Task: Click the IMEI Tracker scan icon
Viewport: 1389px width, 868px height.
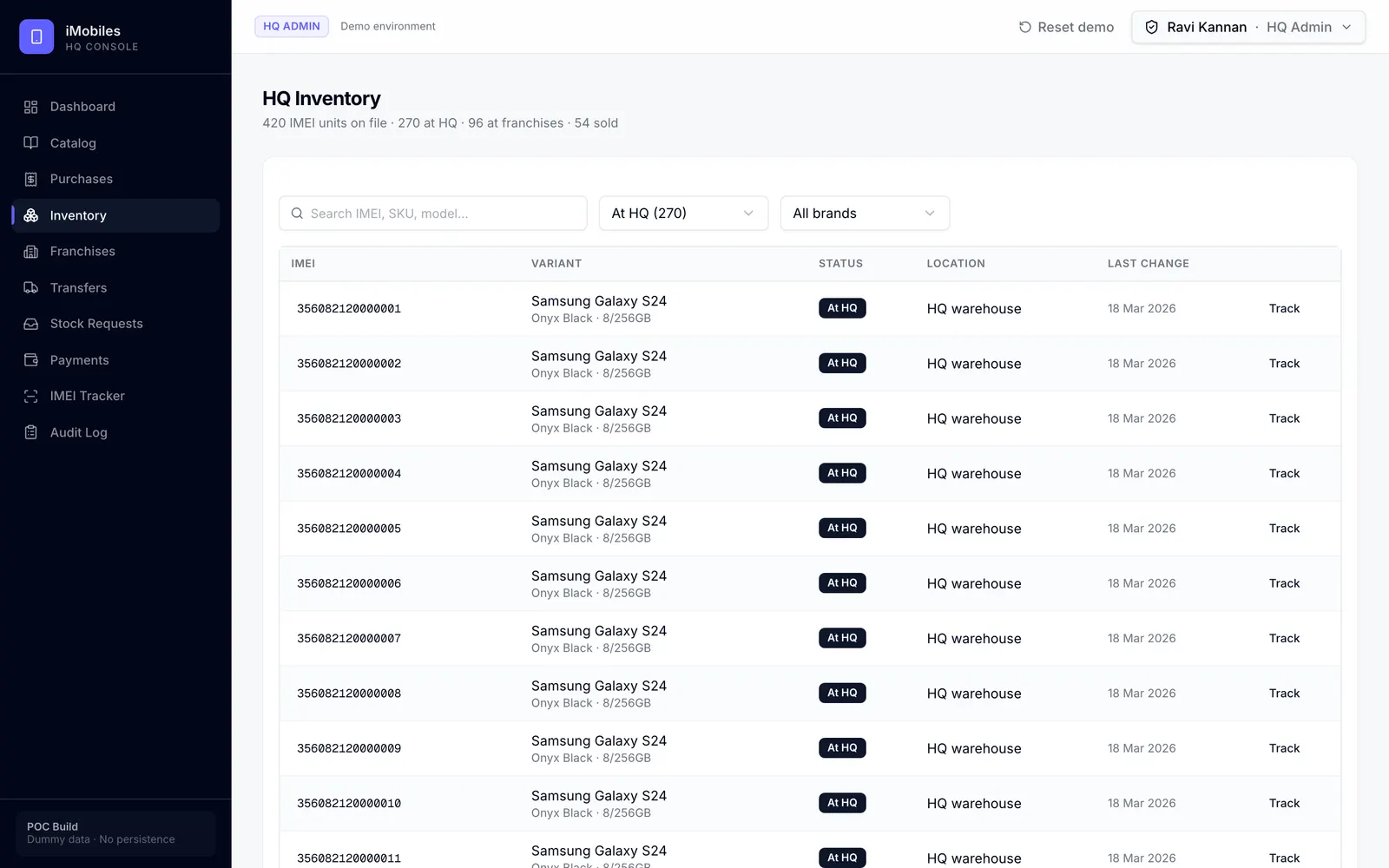Action: pyautogui.click(x=31, y=396)
